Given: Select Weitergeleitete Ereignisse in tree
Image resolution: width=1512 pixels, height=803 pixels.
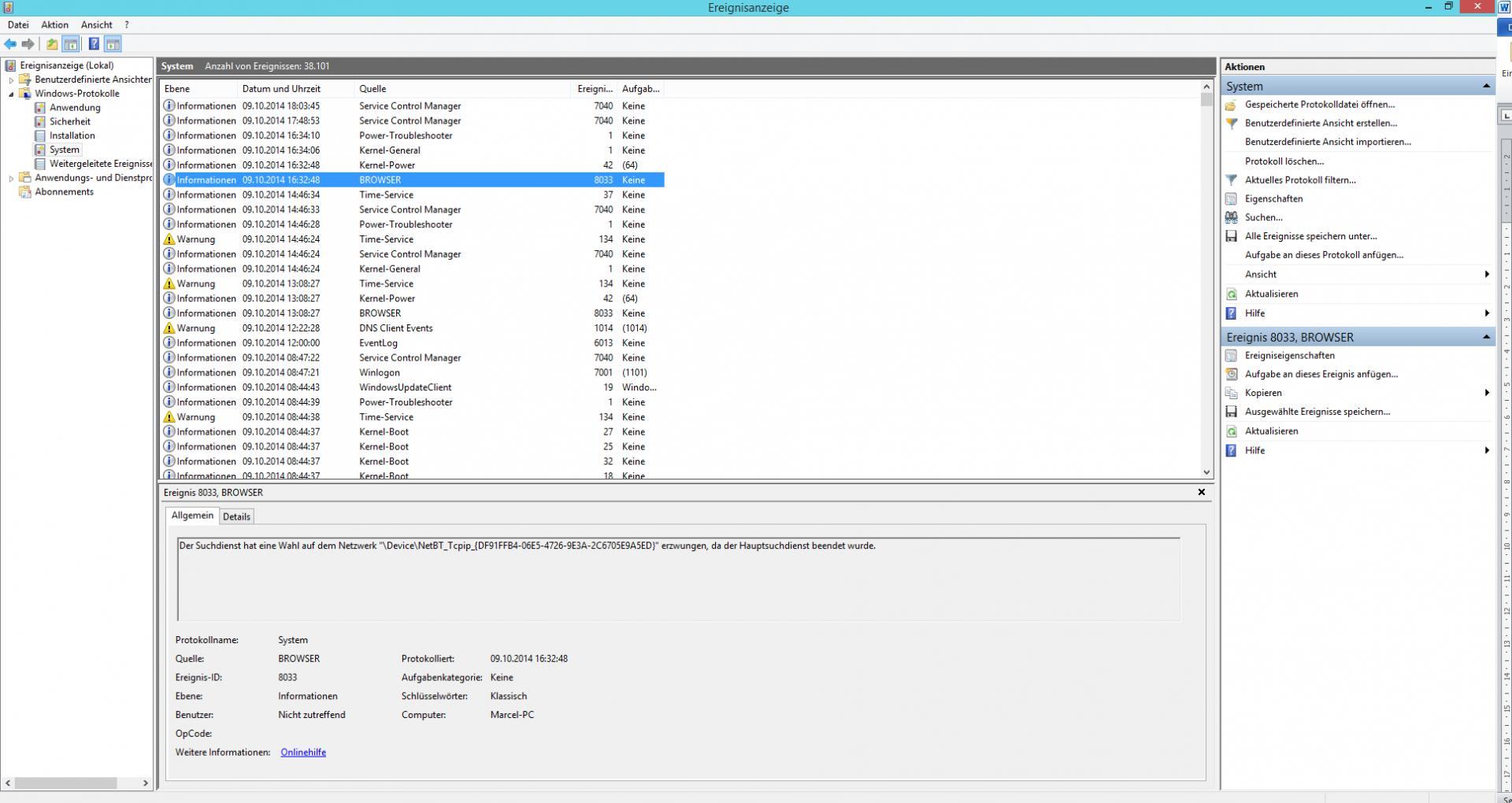Looking at the screenshot, I should pos(101,165).
